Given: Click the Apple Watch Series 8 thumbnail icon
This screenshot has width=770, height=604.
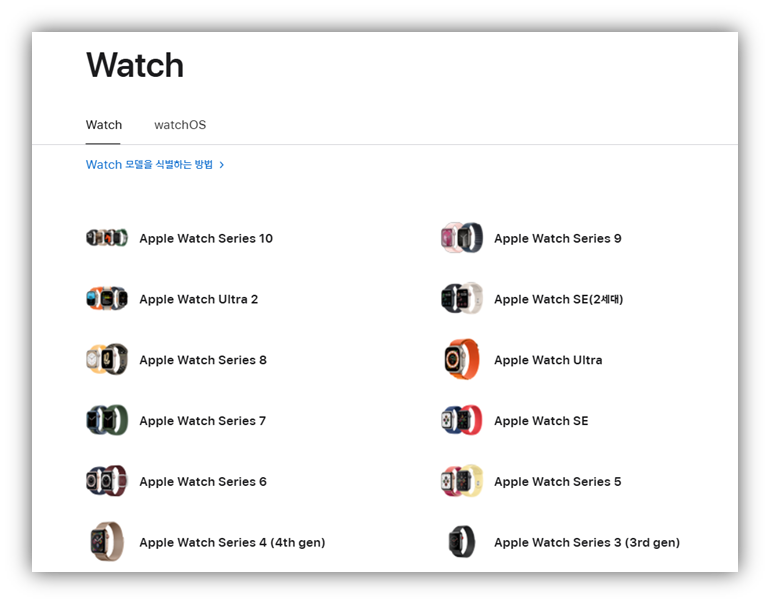Looking at the screenshot, I should click(107, 360).
